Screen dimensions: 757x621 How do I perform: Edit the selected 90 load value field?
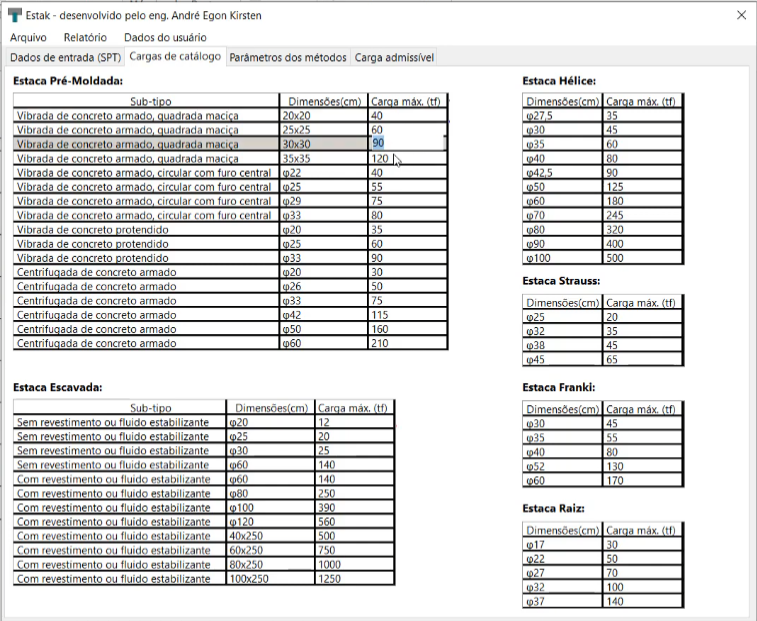pos(407,143)
